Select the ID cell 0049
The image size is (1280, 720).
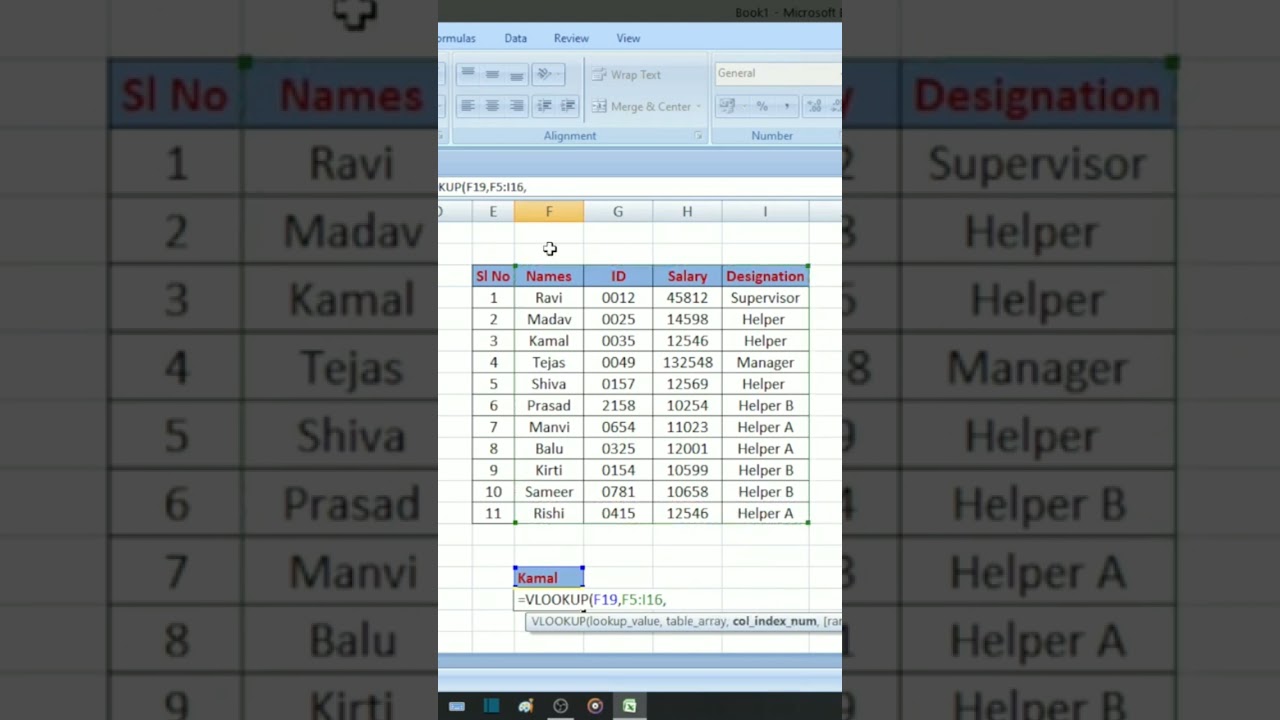click(618, 362)
